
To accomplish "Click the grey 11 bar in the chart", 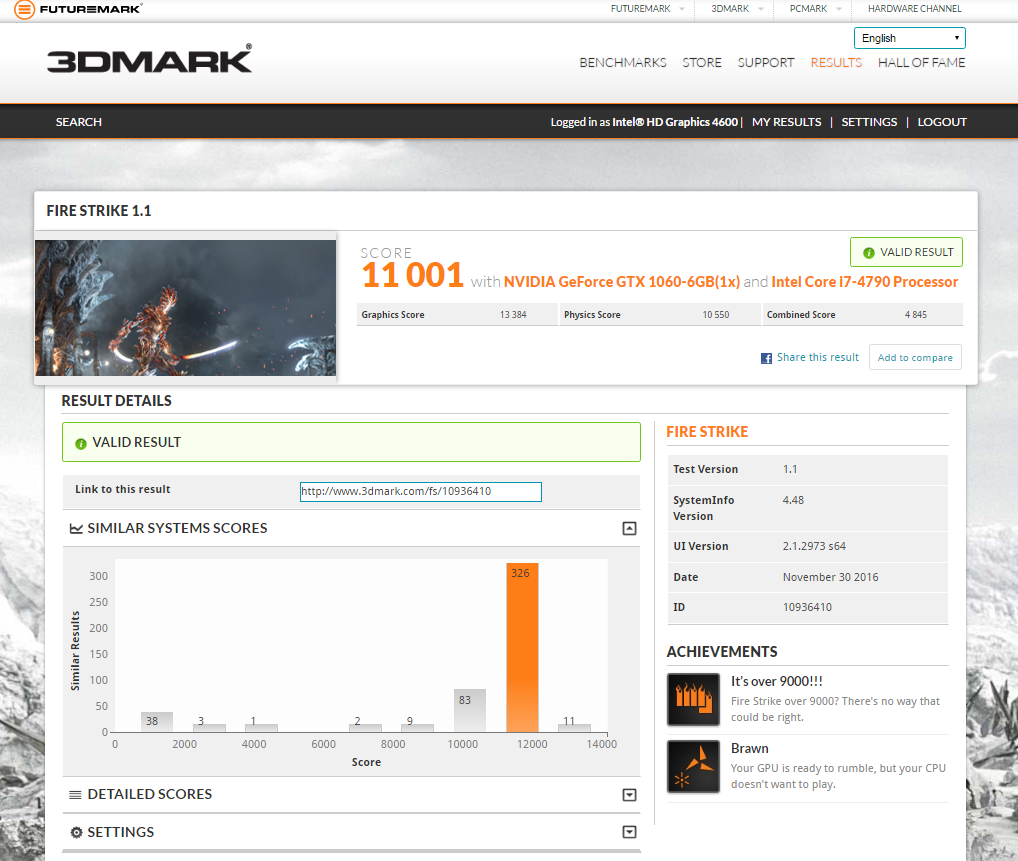I will pos(574,727).
